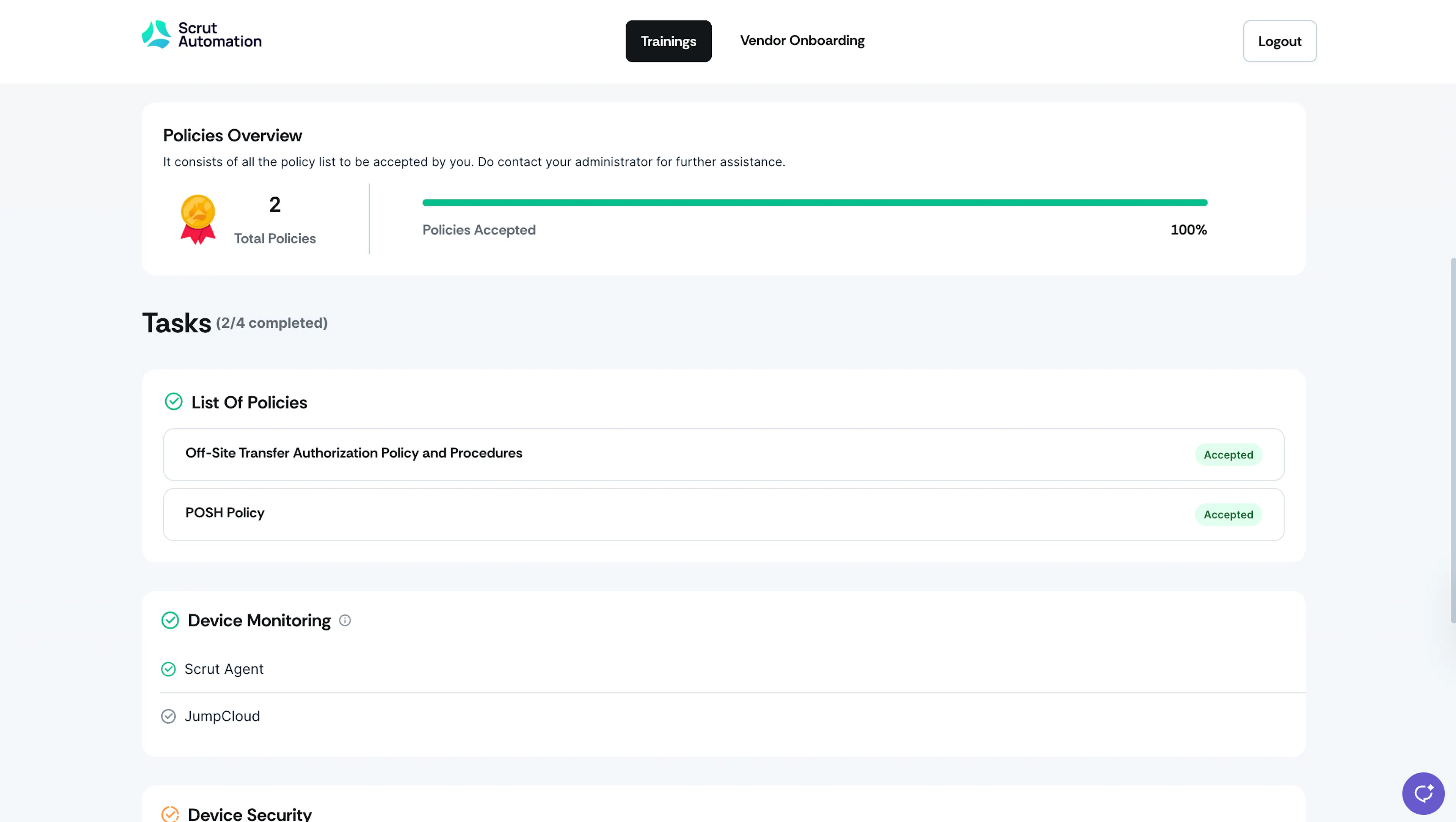The width and height of the screenshot is (1456, 822).
Task: Select the JumpCloud device monitoring item
Action: (x=222, y=716)
